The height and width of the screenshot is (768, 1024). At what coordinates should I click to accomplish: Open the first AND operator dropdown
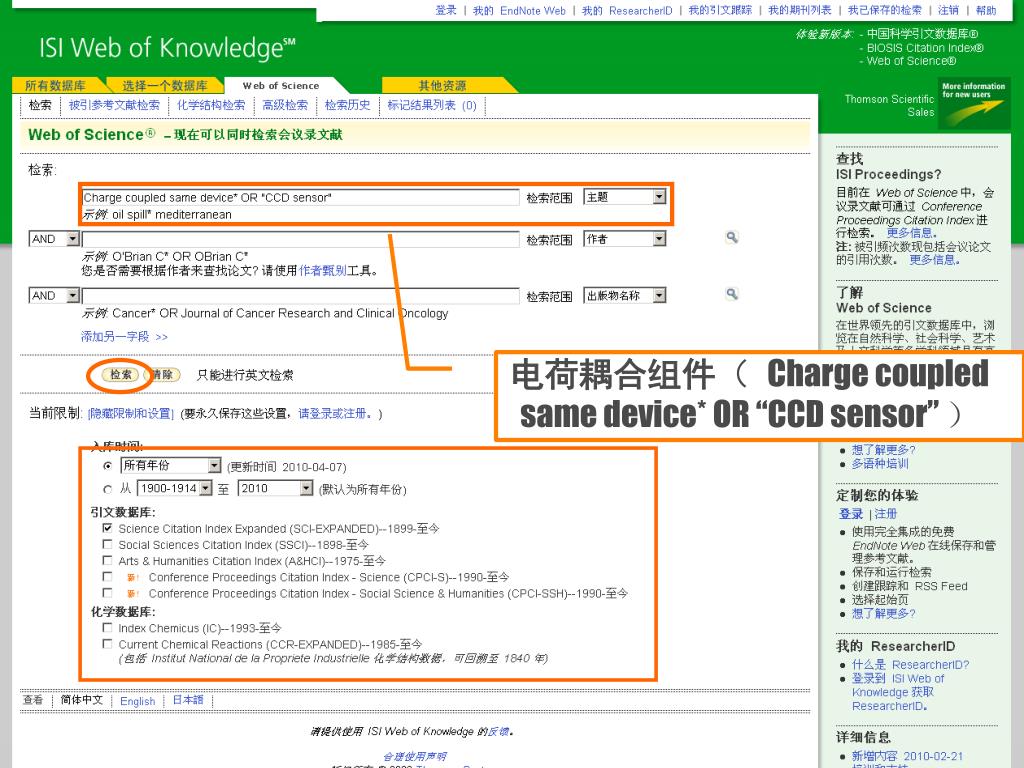click(54, 239)
